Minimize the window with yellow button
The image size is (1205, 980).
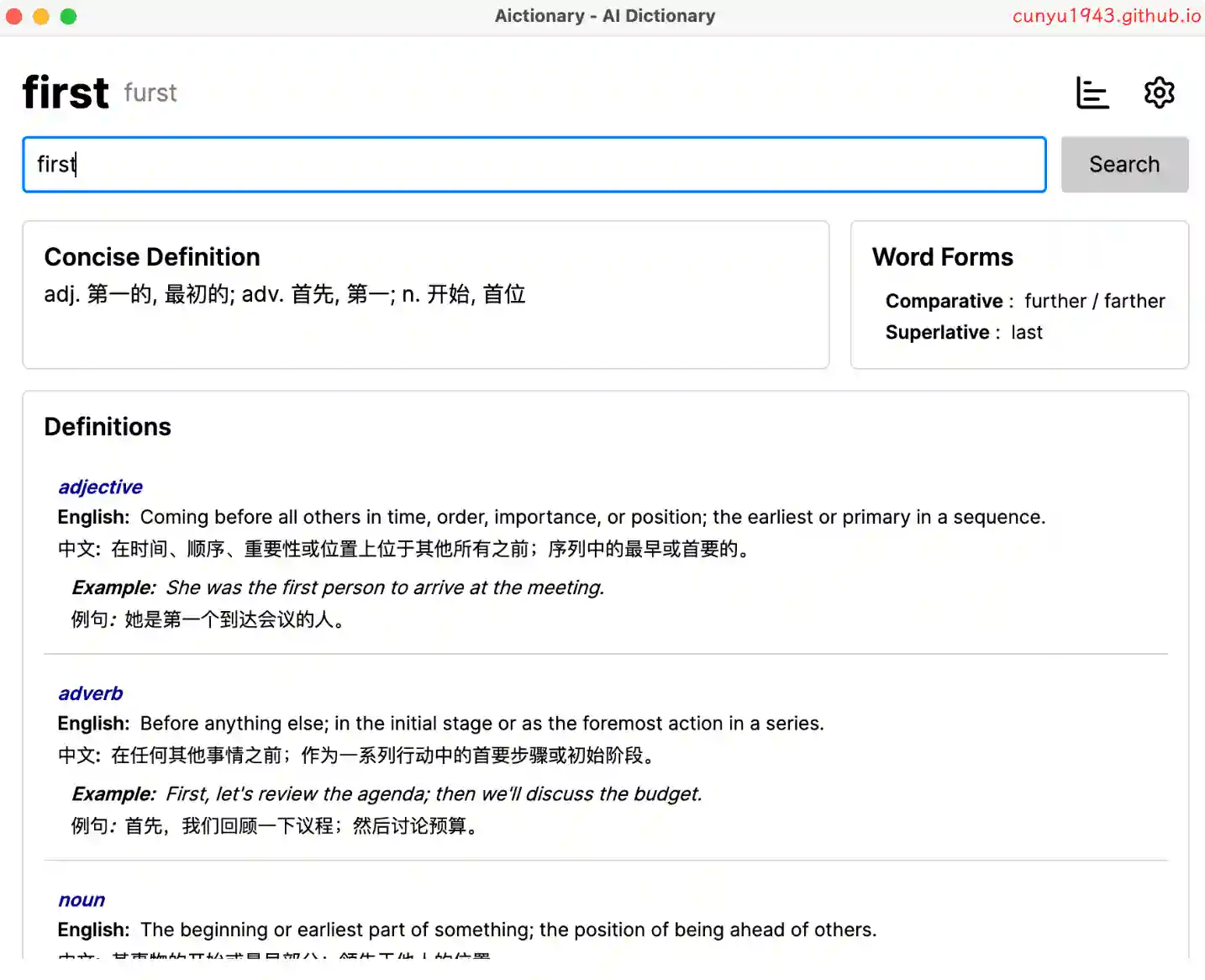click(41, 16)
